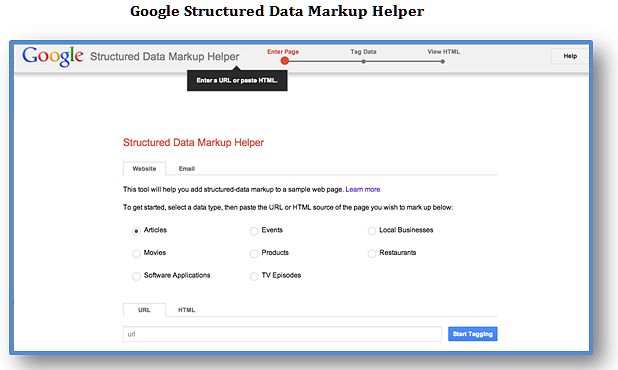Choose the Events data type
The width and height of the screenshot is (618, 370).
pos(254,231)
